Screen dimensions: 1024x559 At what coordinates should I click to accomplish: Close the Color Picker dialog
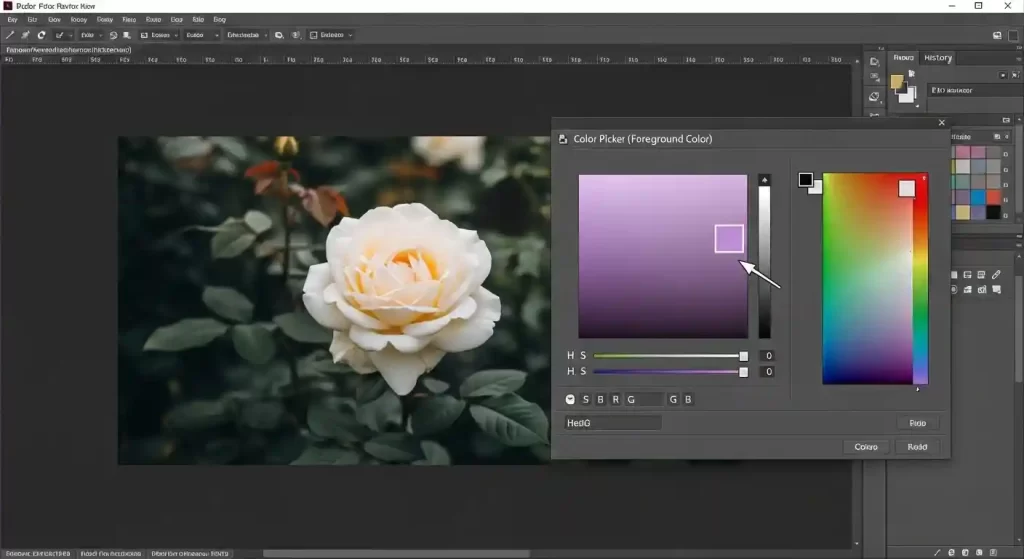(941, 123)
